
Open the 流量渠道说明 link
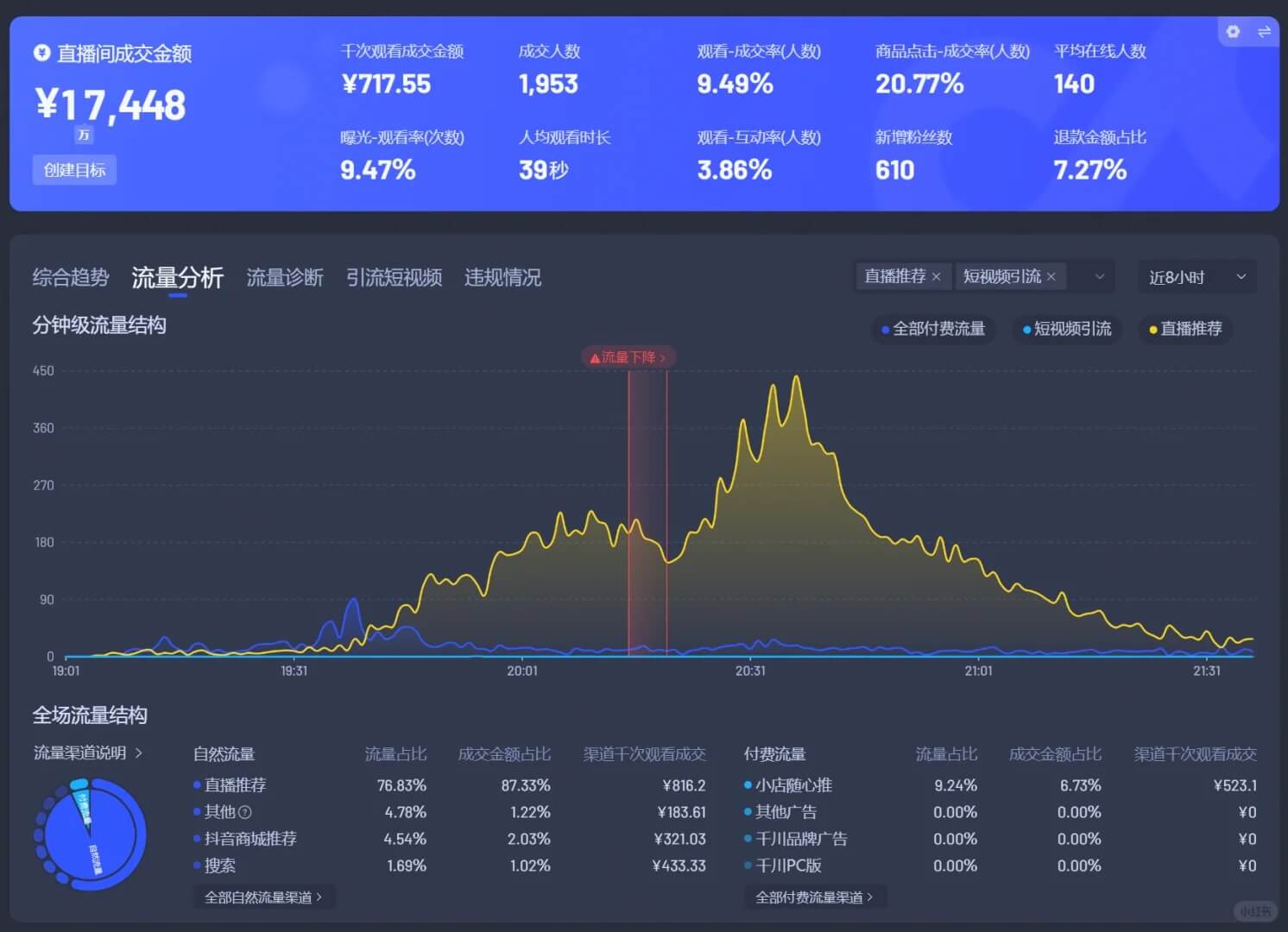88,753
